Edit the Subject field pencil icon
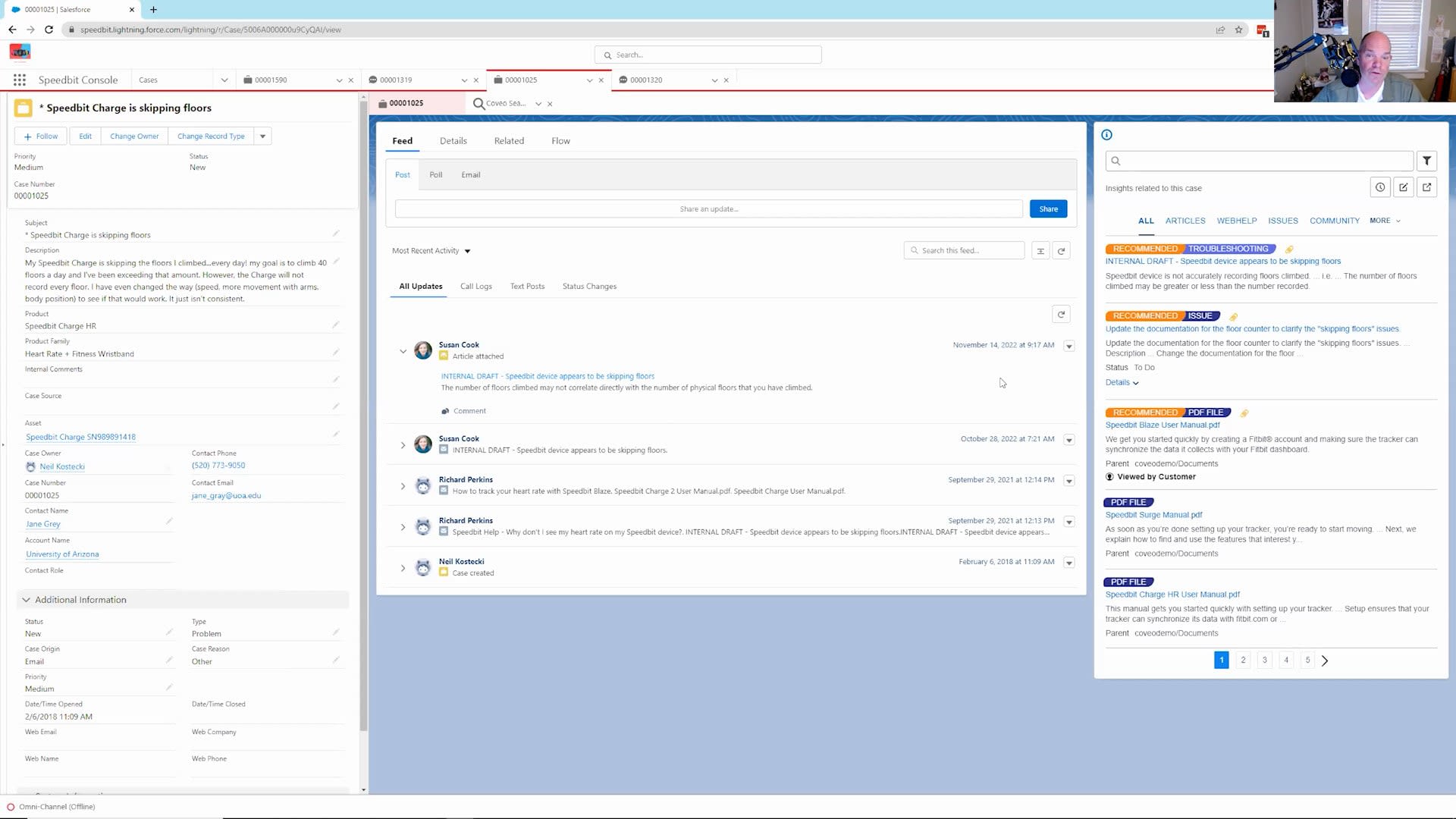Viewport: 1456px width, 819px height. (336, 233)
